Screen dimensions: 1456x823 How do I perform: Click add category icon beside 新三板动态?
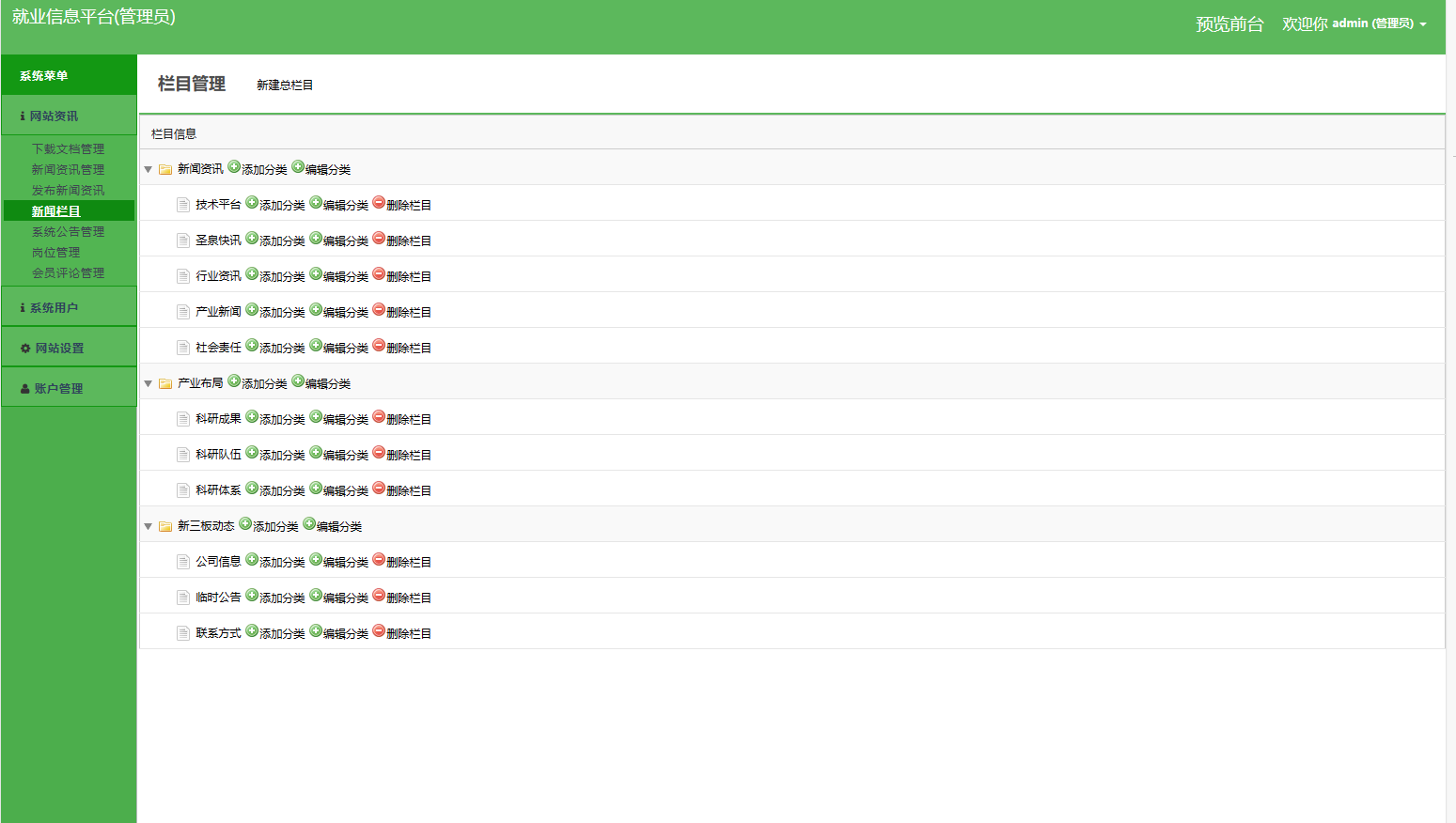click(x=245, y=524)
